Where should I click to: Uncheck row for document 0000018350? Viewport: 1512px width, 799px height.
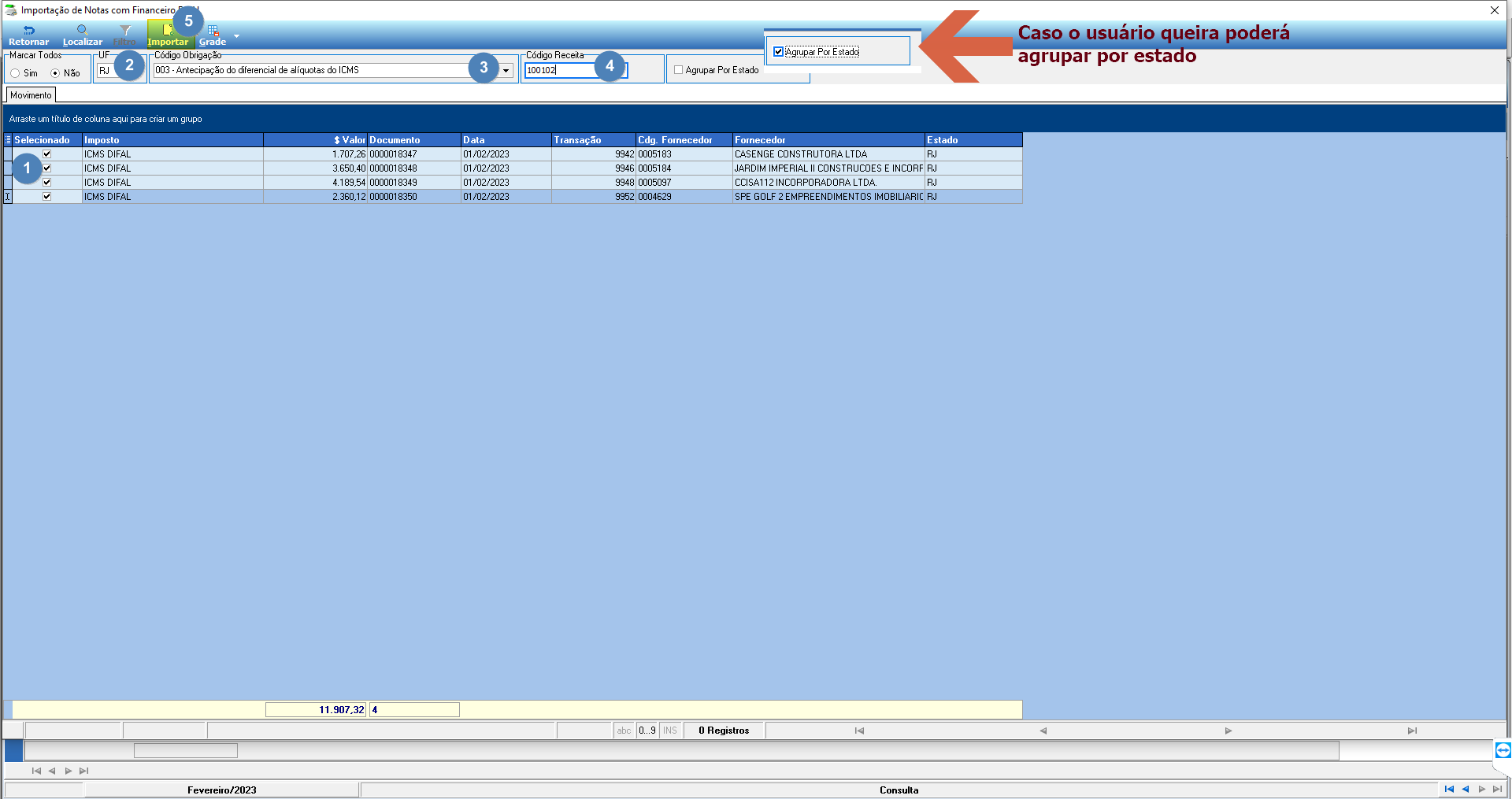[46, 197]
